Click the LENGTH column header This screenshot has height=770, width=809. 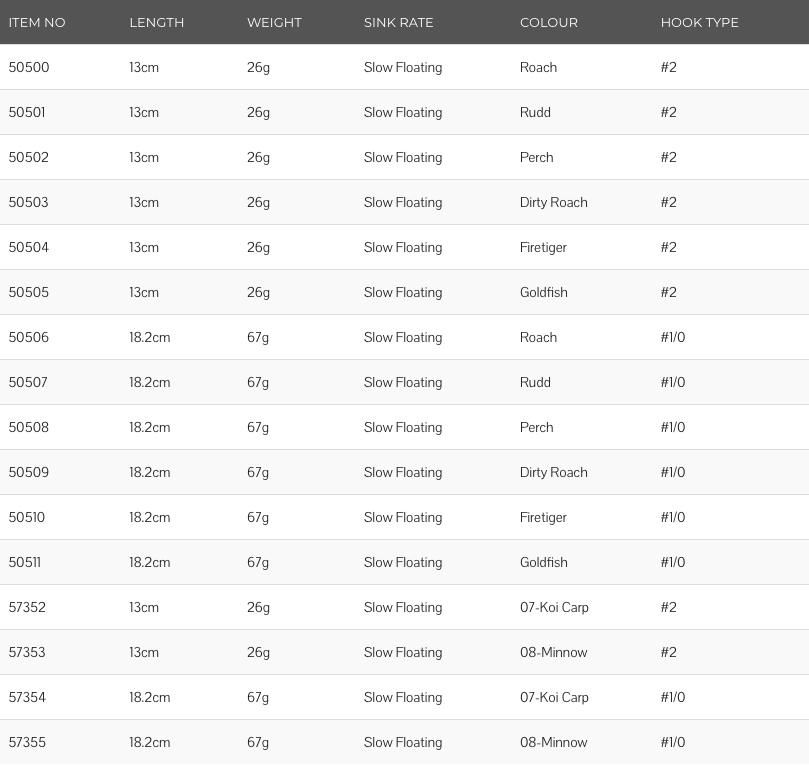[156, 23]
